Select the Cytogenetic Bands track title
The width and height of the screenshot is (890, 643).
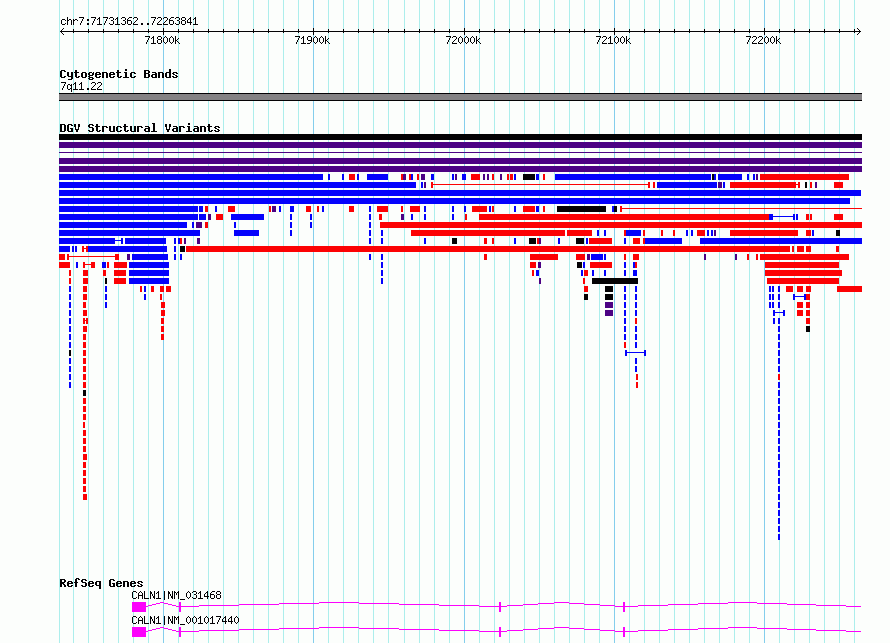pos(119,74)
